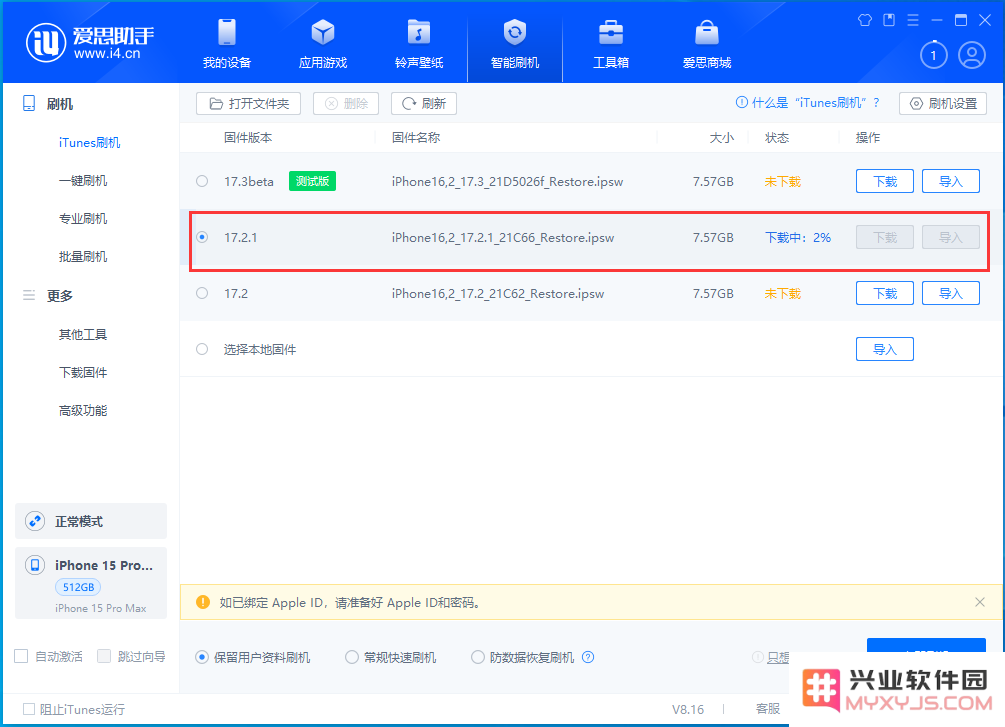The image size is (1005, 727).
Task: Open 下载固件 in sidebar
Action: pyautogui.click(x=83, y=372)
